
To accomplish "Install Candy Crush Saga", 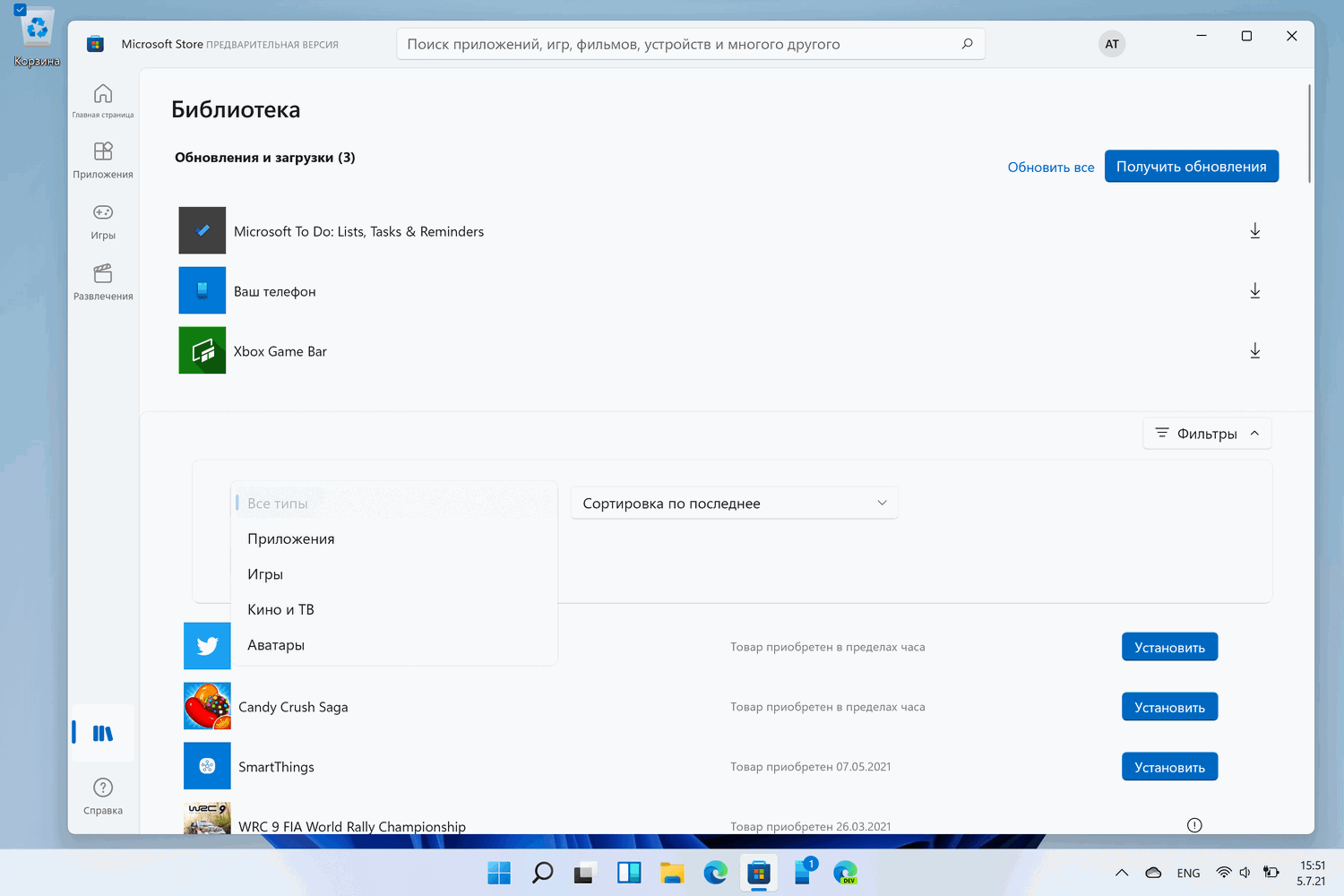I will coord(1169,707).
